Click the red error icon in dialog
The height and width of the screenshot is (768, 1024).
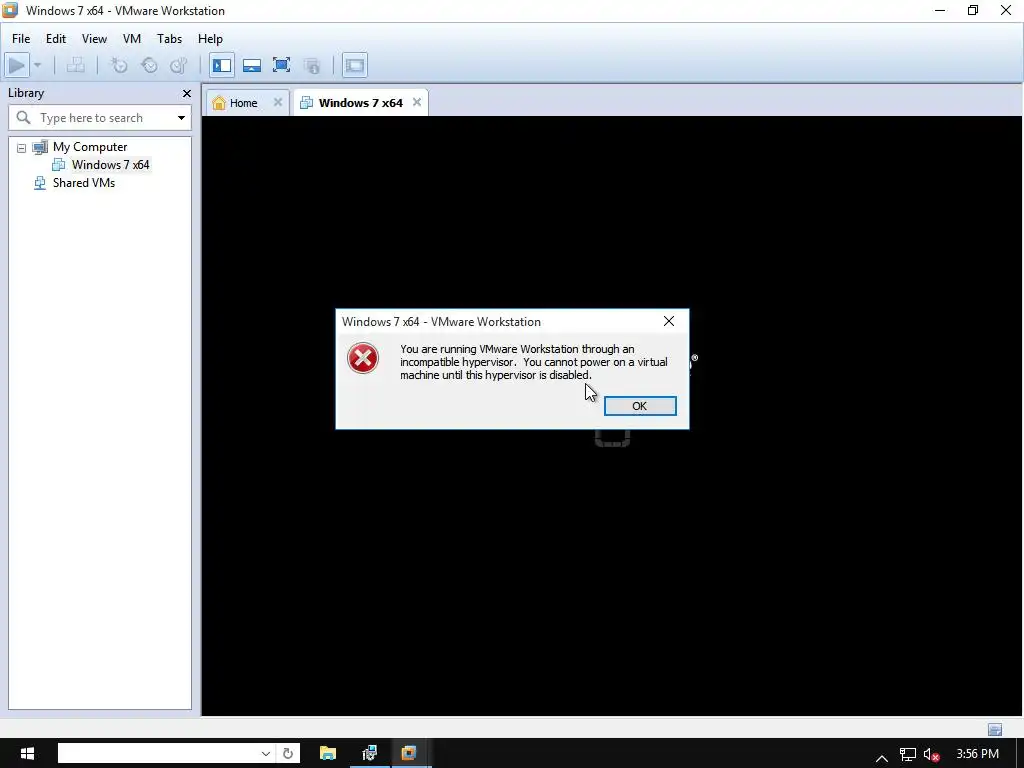pyautogui.click(x=363, y=358)
